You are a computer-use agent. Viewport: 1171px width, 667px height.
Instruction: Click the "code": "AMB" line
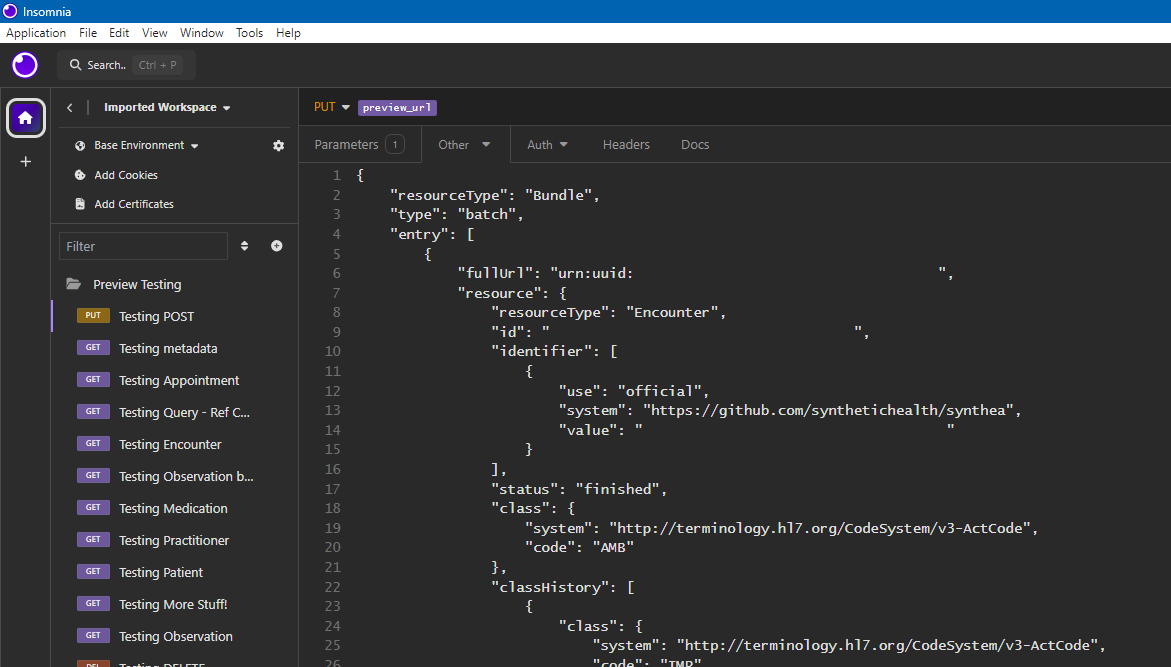pyautogui.click(x=579, y=547)
